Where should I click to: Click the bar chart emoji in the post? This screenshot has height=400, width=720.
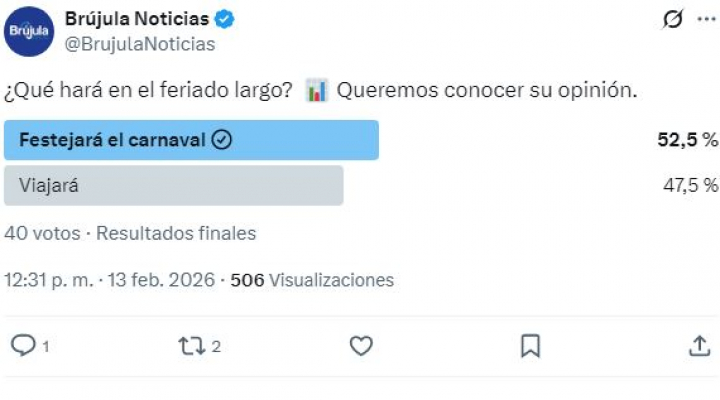(x=317, y=91)
